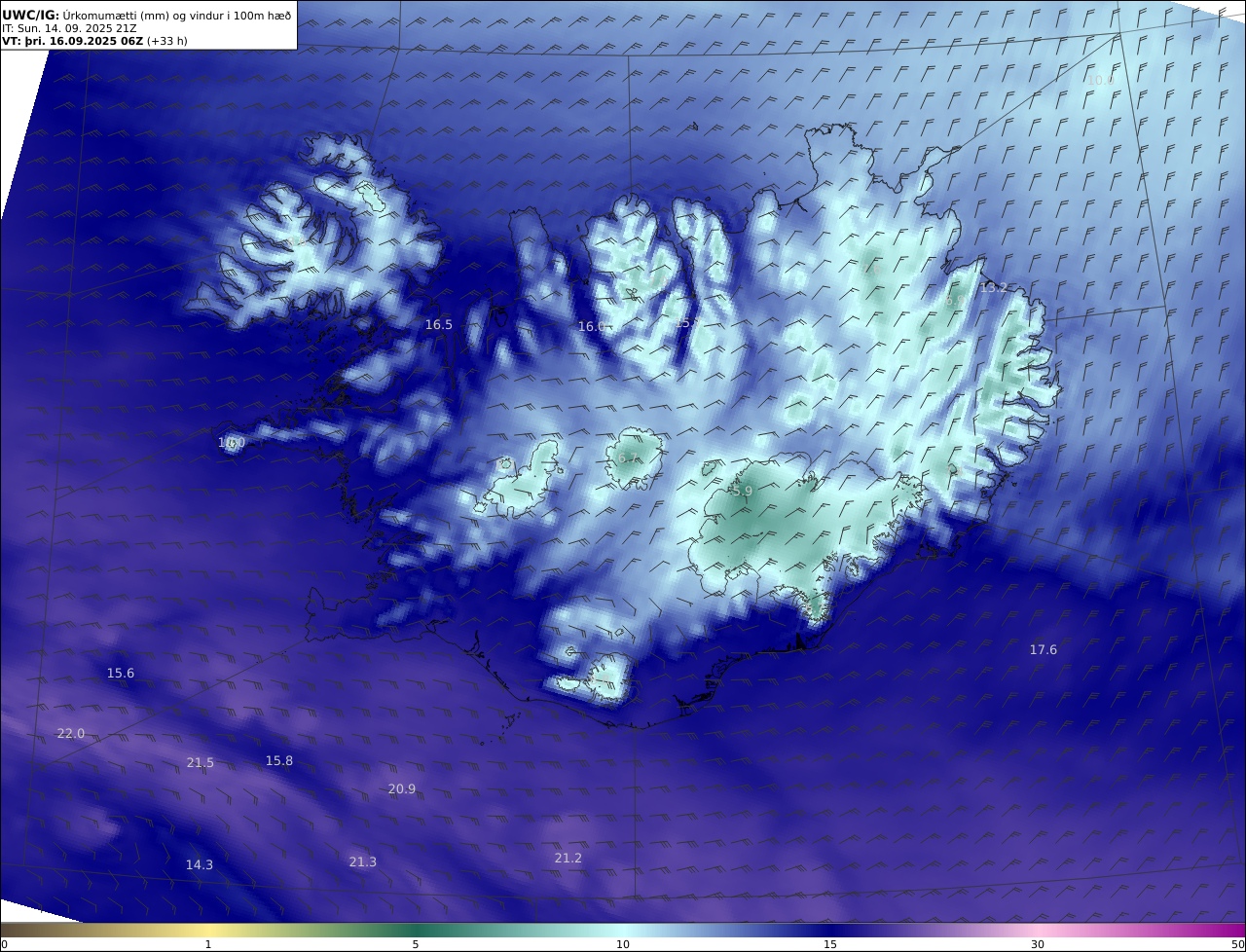Screen dimensions: 1246x952
Task: Click the 21.5 value label
Action: point(201,763)
